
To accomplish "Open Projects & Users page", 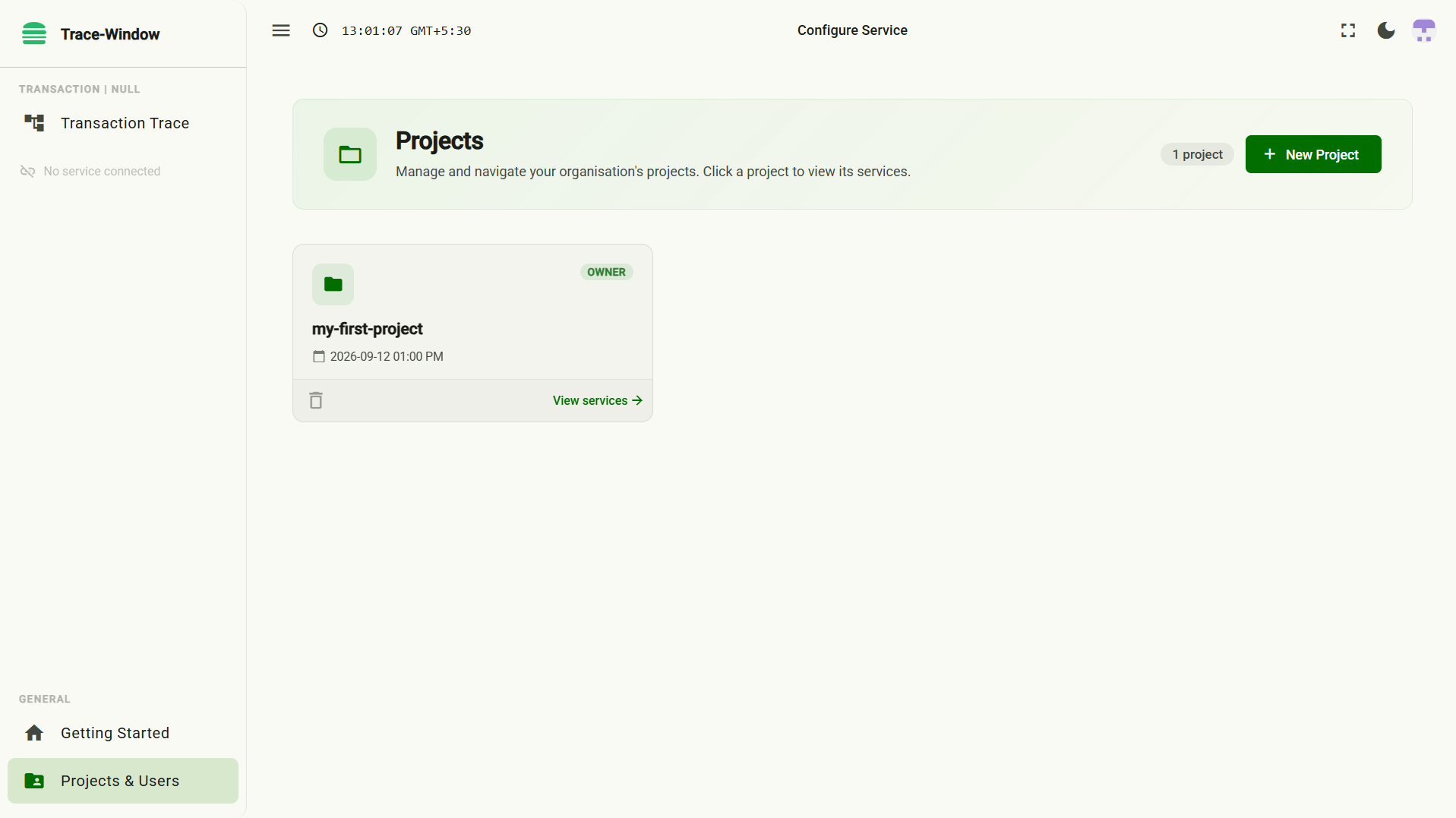I will pyautogui.click(x=123, y=781).
